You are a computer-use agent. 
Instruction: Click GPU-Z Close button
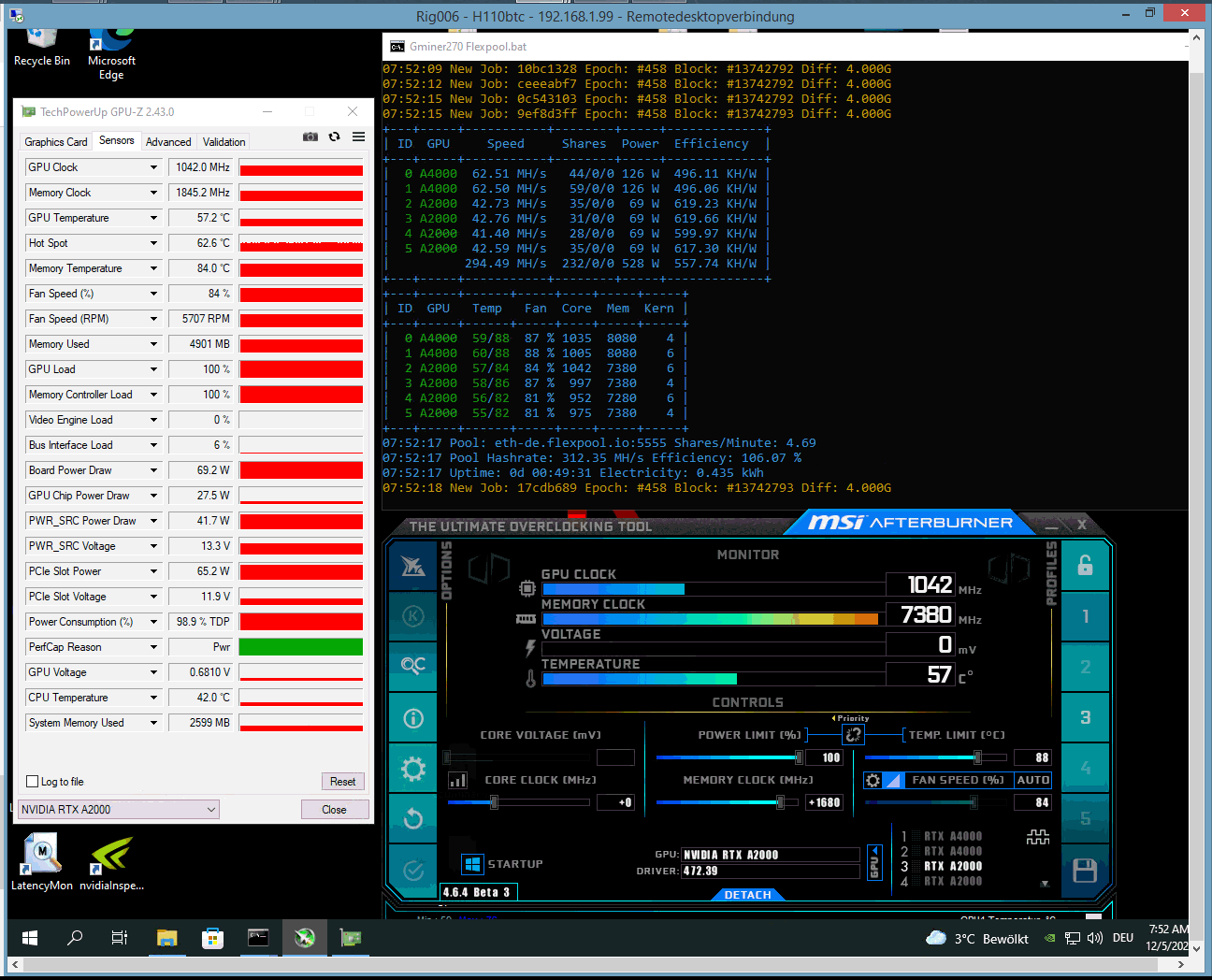click(x=334, y=810)
